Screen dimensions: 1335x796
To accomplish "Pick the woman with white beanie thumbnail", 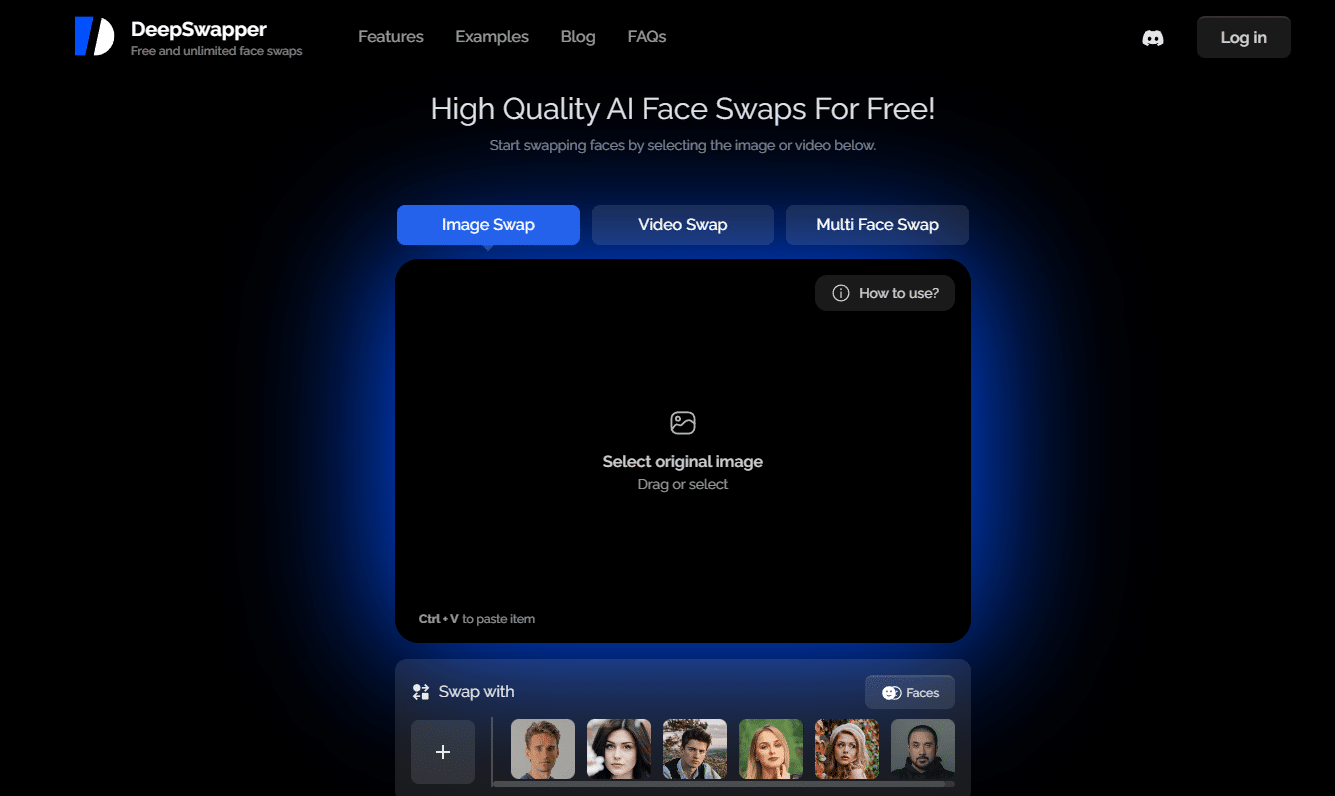I will tap(847, 749).
